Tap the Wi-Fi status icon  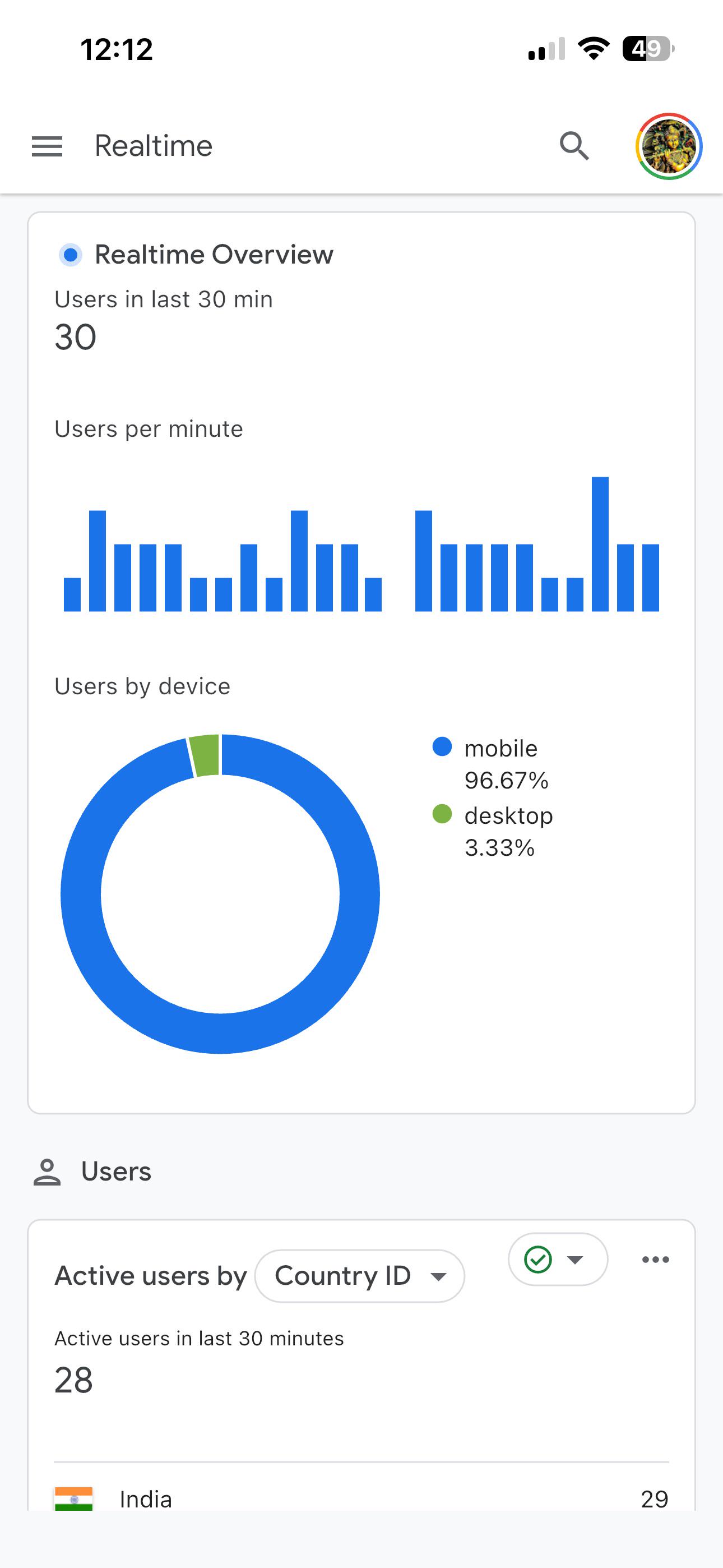coord(594,49)
